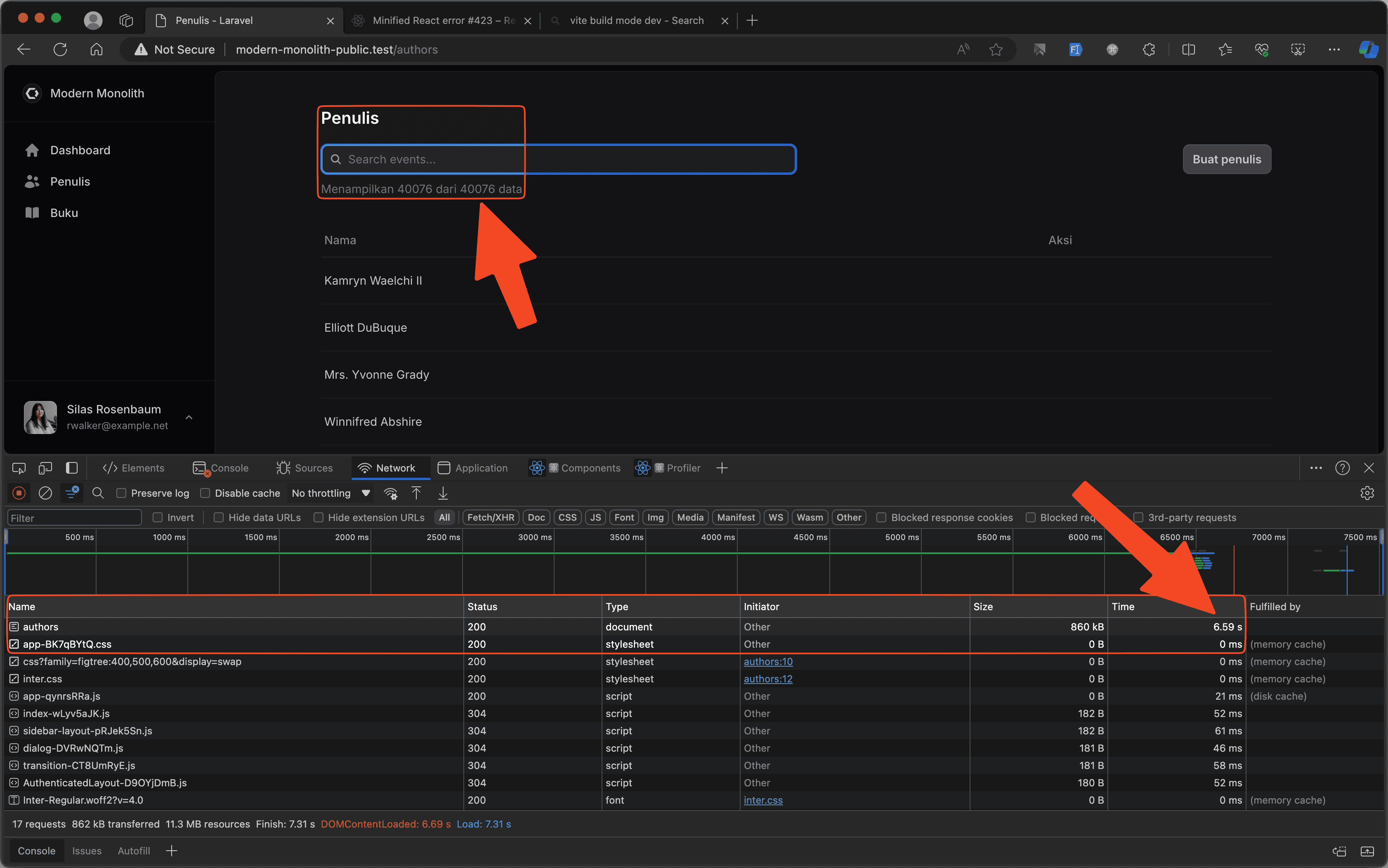1388x868 pixels.
Task: Filter requests by JS type
Action: point(596,517)
